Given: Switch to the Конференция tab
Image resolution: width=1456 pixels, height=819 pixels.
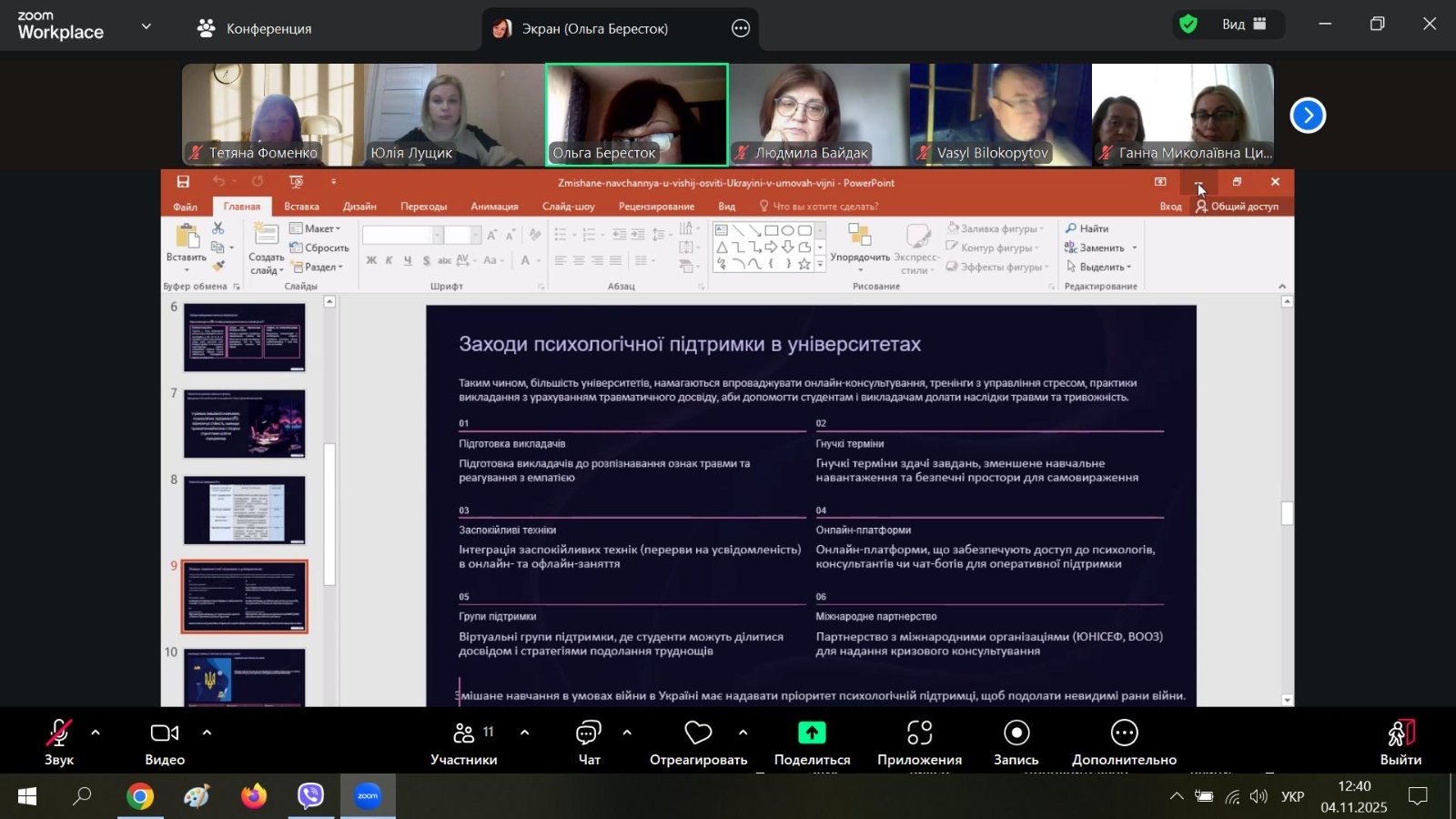Looking at the screenshot, I should (x=255, y=28).
